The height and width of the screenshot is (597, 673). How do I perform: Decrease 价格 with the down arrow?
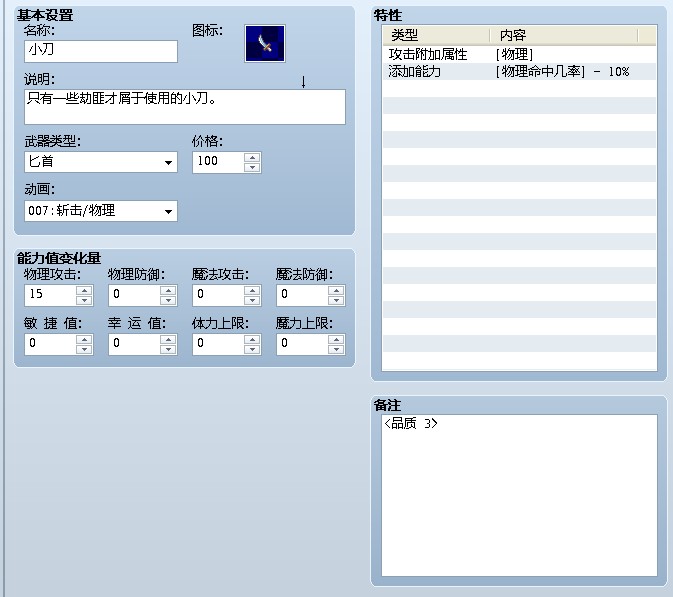(x=252, y=167)
